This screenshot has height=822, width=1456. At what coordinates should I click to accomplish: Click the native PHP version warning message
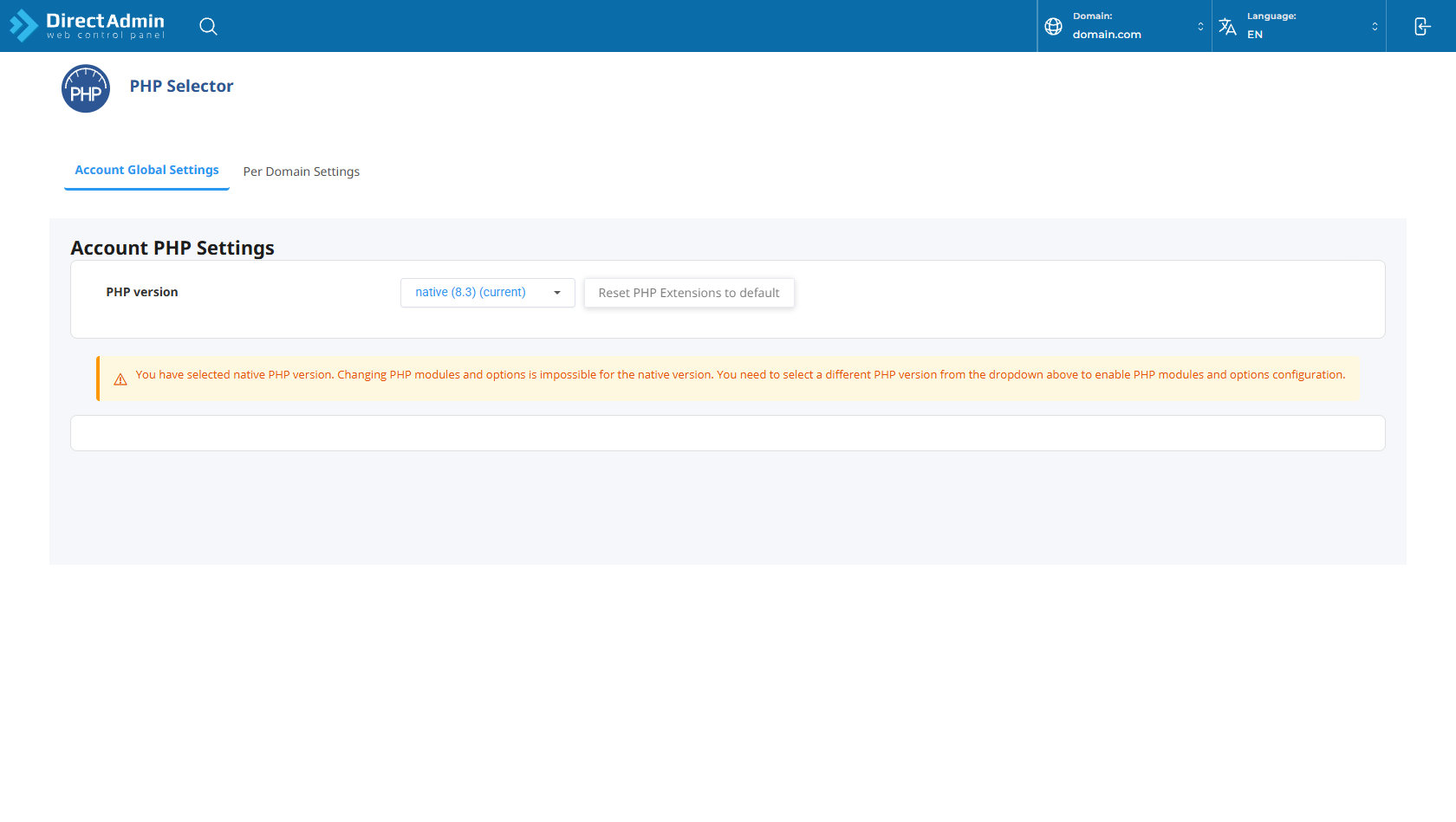coord(740,375)
